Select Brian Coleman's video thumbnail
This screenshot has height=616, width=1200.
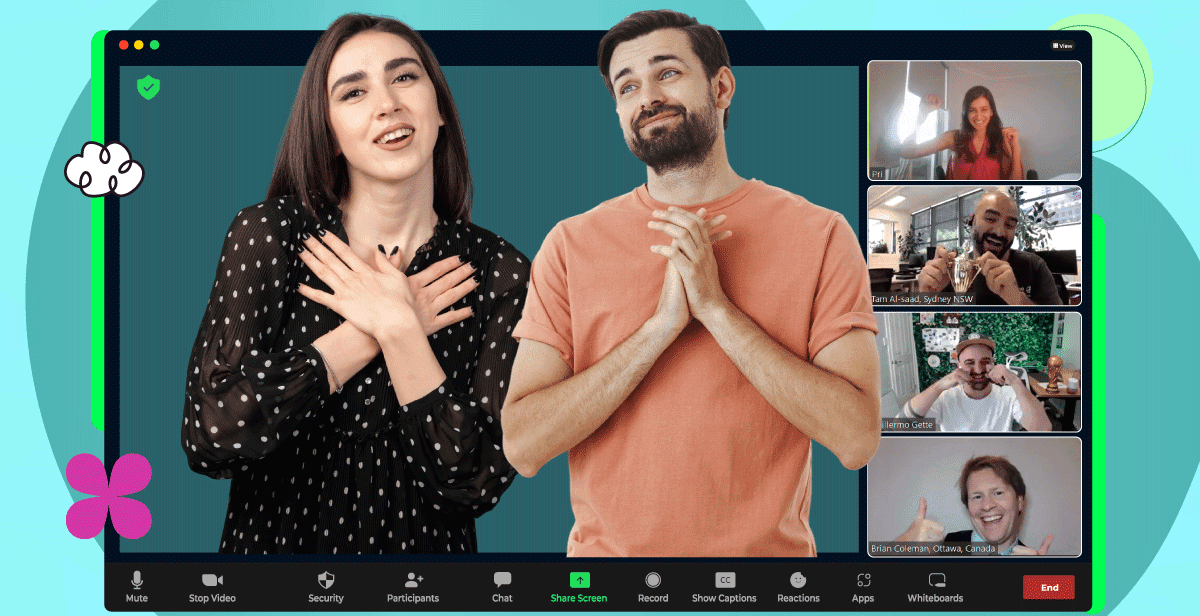[x=974, y=496]
